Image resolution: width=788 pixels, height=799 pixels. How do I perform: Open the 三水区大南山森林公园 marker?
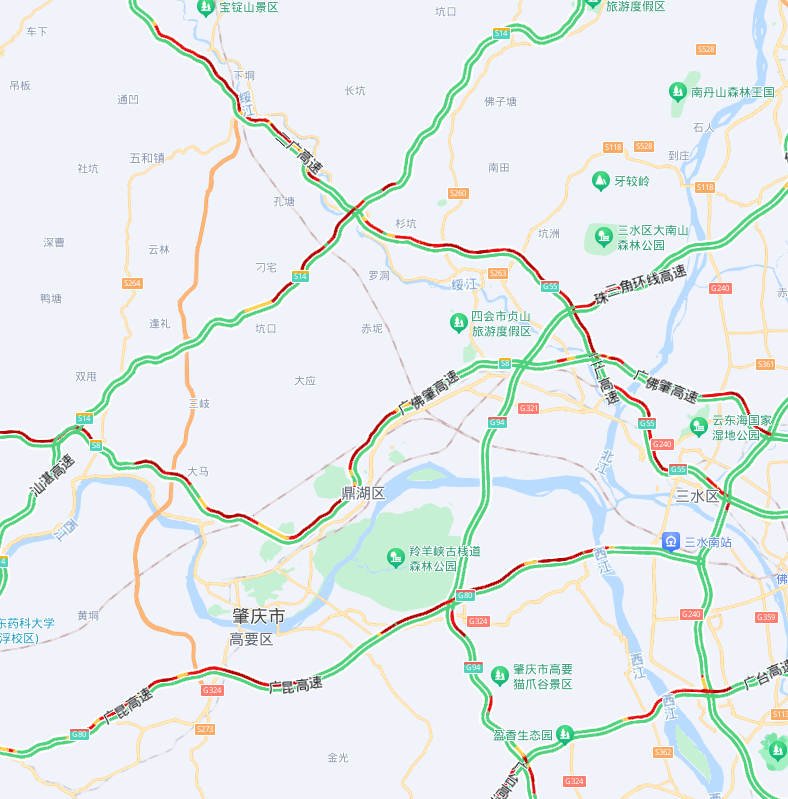pos(604,237)
